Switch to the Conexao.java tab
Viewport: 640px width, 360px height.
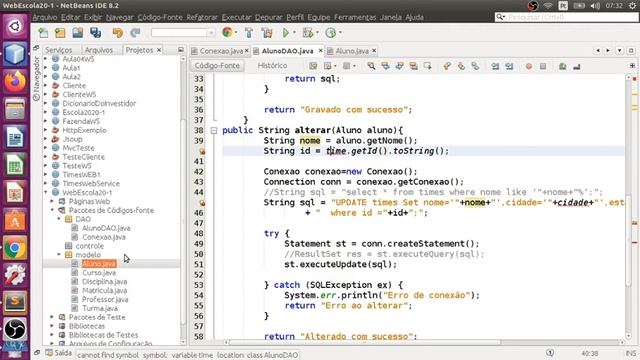(x=221, y=51)
